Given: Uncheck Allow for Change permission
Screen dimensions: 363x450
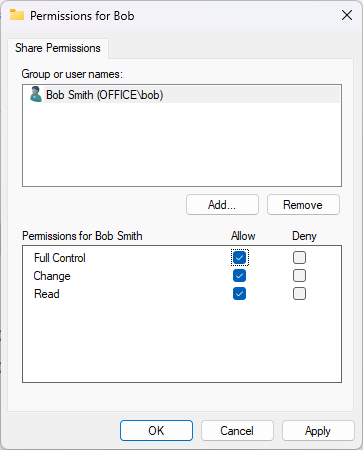Looking at the screenshot, I should pyautogui.click(x=240, y=276).
